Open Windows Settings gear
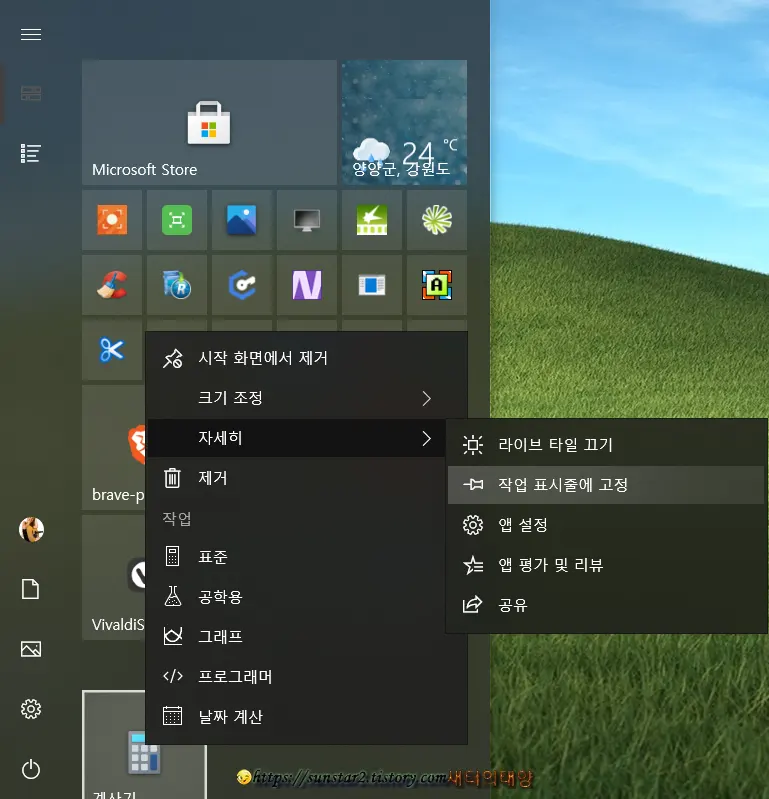Image resolution: width=769 pixels, height=799 pixels. click(31, 709)
